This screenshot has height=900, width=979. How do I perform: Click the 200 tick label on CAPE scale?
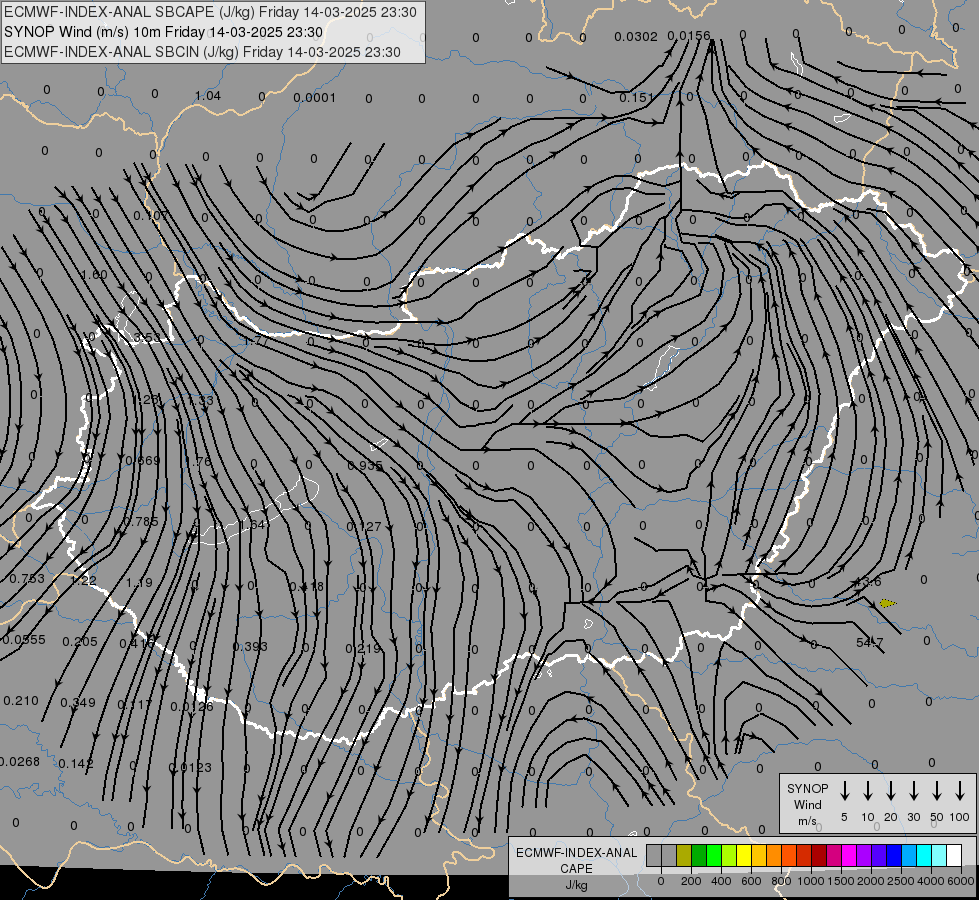point(691,881)
